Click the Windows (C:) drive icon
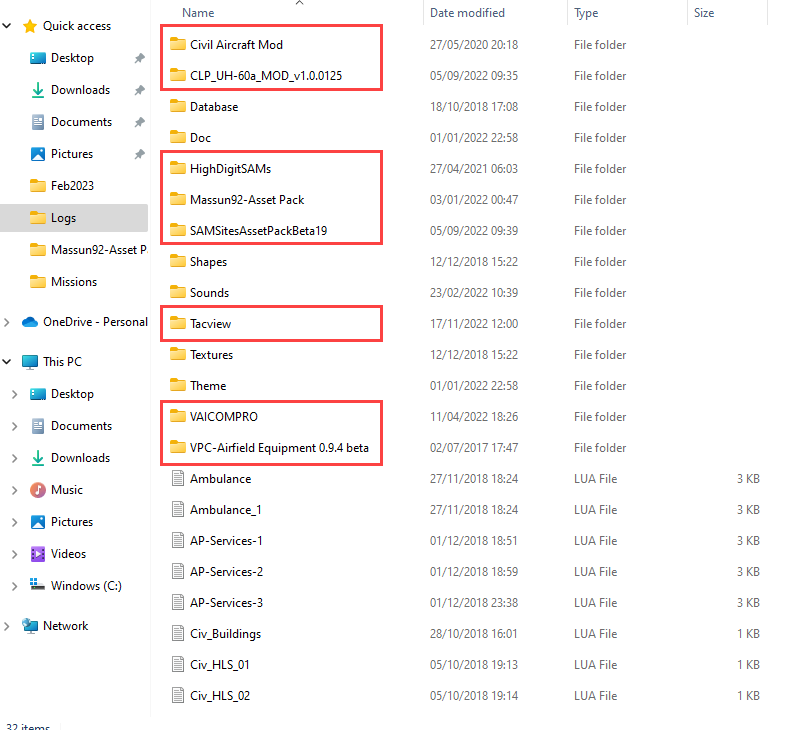This screenshot has width=812, height=730. (x=38, y=585)
